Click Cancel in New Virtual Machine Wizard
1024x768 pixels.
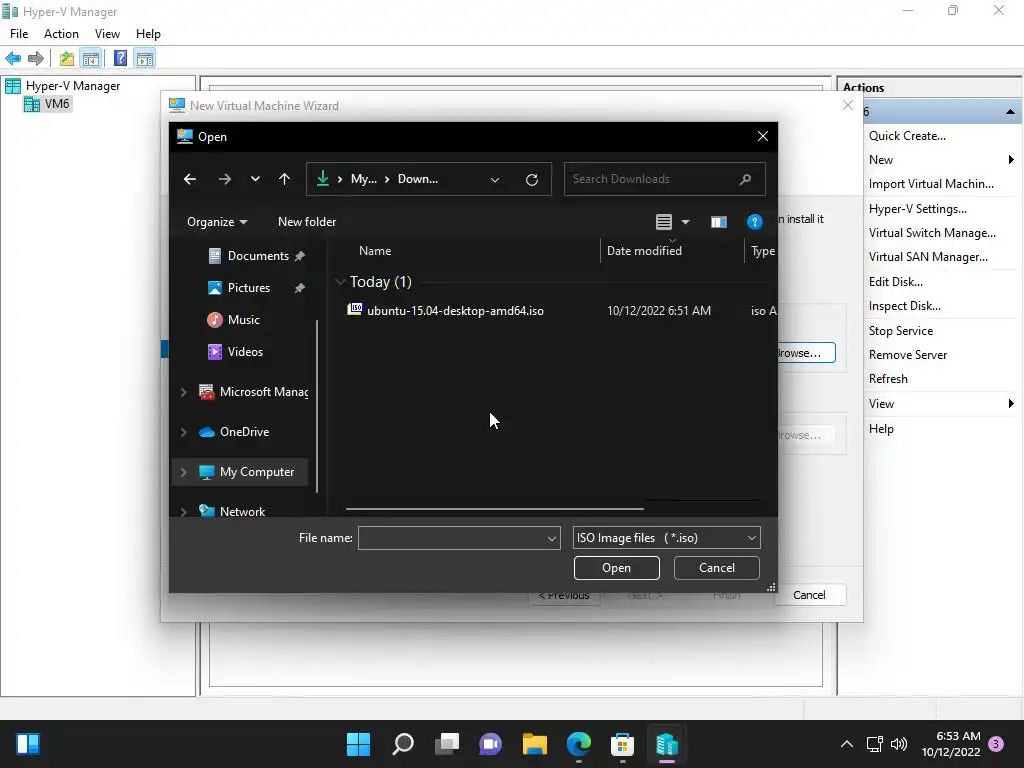[809, 595]
